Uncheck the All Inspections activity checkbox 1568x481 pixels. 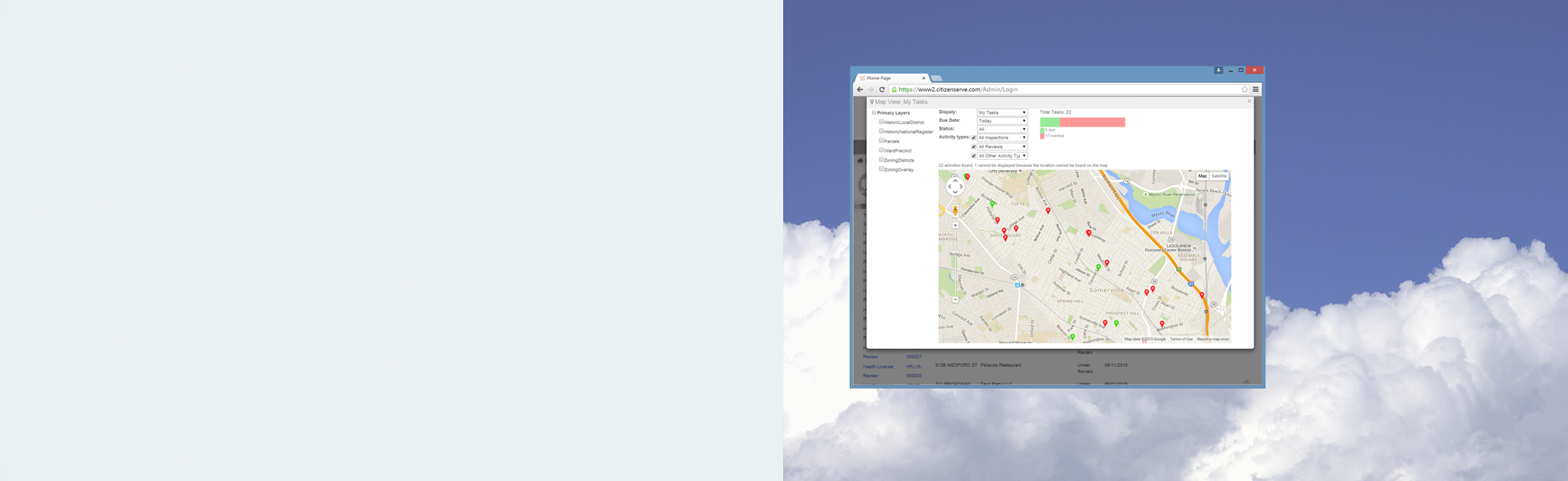pyautogui.click(x=973, y=138)
